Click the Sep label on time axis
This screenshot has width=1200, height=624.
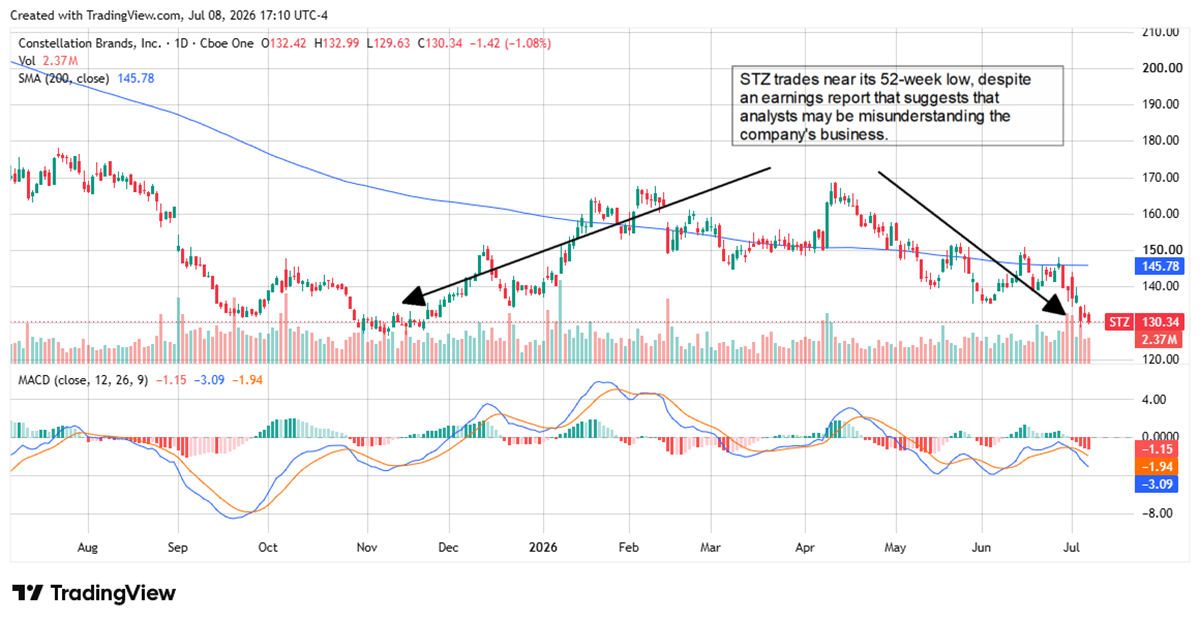coord(178,548)
